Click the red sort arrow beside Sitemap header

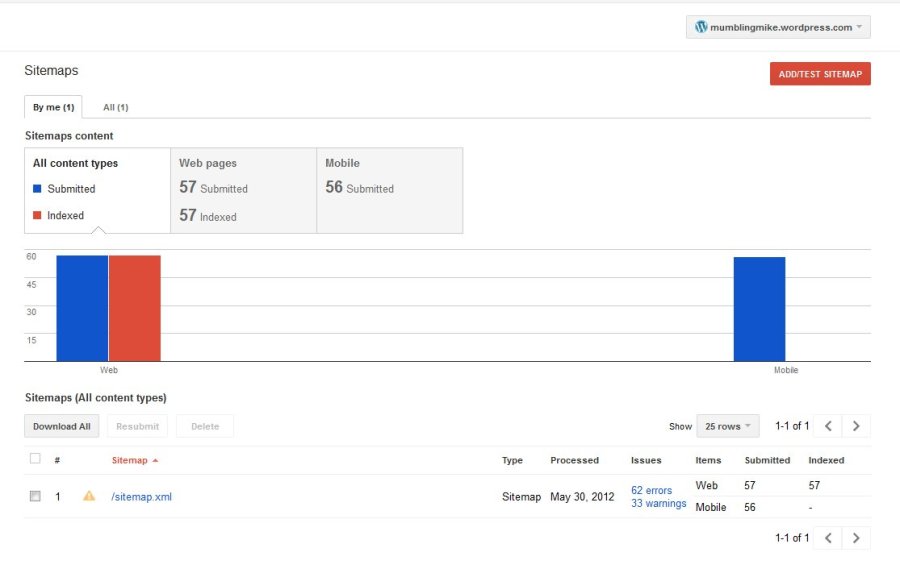coord(155,461)
